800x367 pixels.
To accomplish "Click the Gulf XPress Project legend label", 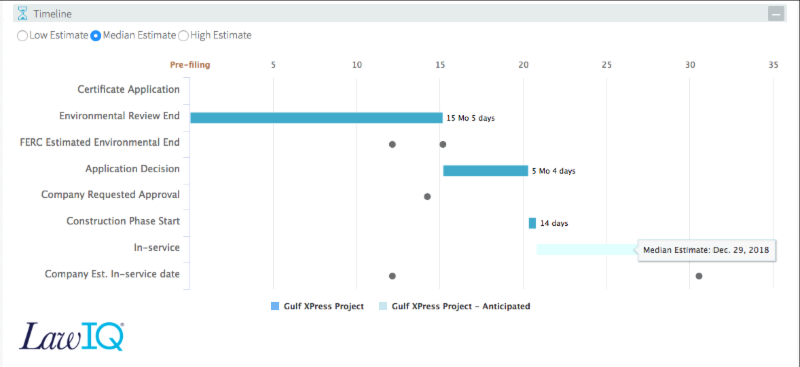I will click(323, 306).
